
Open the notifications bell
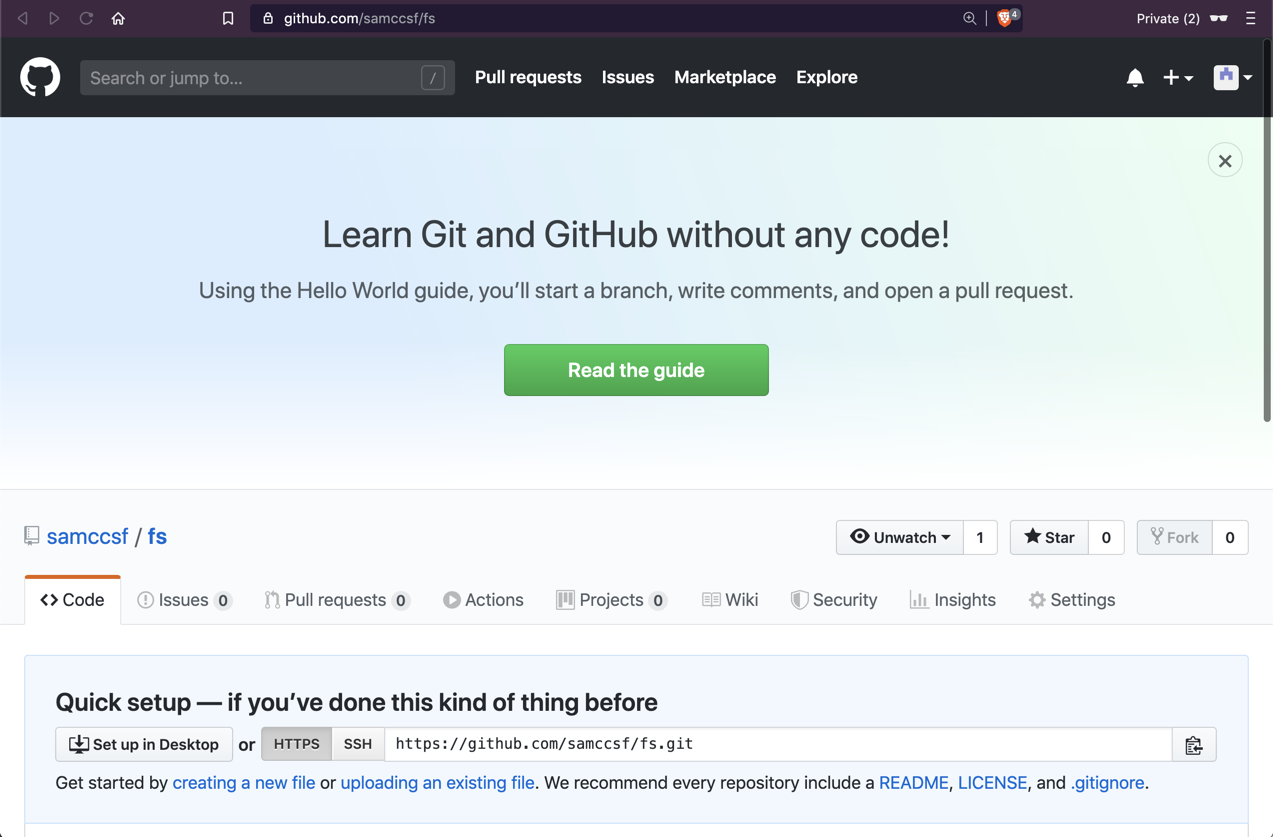pos(1135,77)
